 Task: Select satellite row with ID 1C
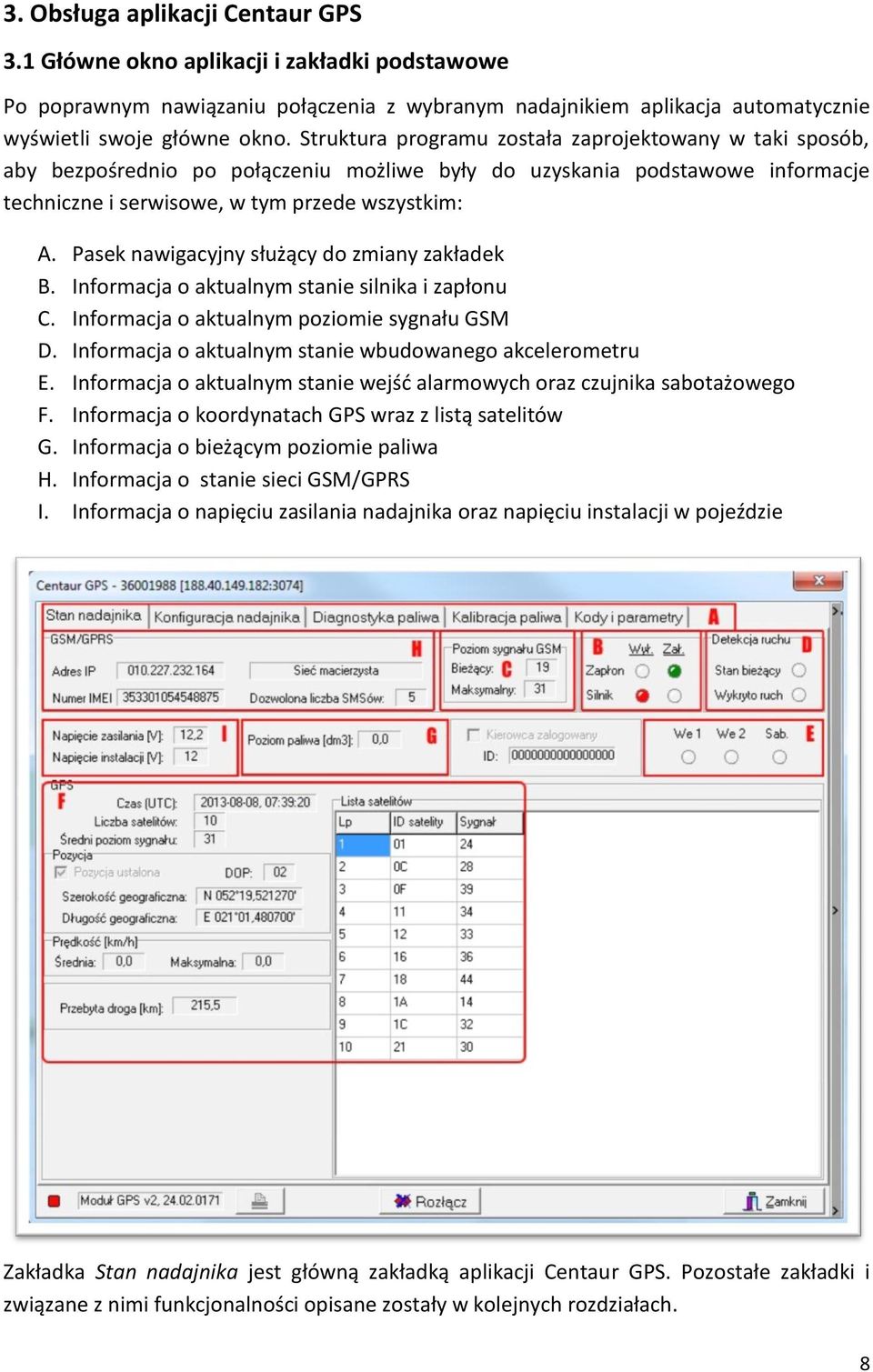pyautogui.click(x=430, y=1025)
